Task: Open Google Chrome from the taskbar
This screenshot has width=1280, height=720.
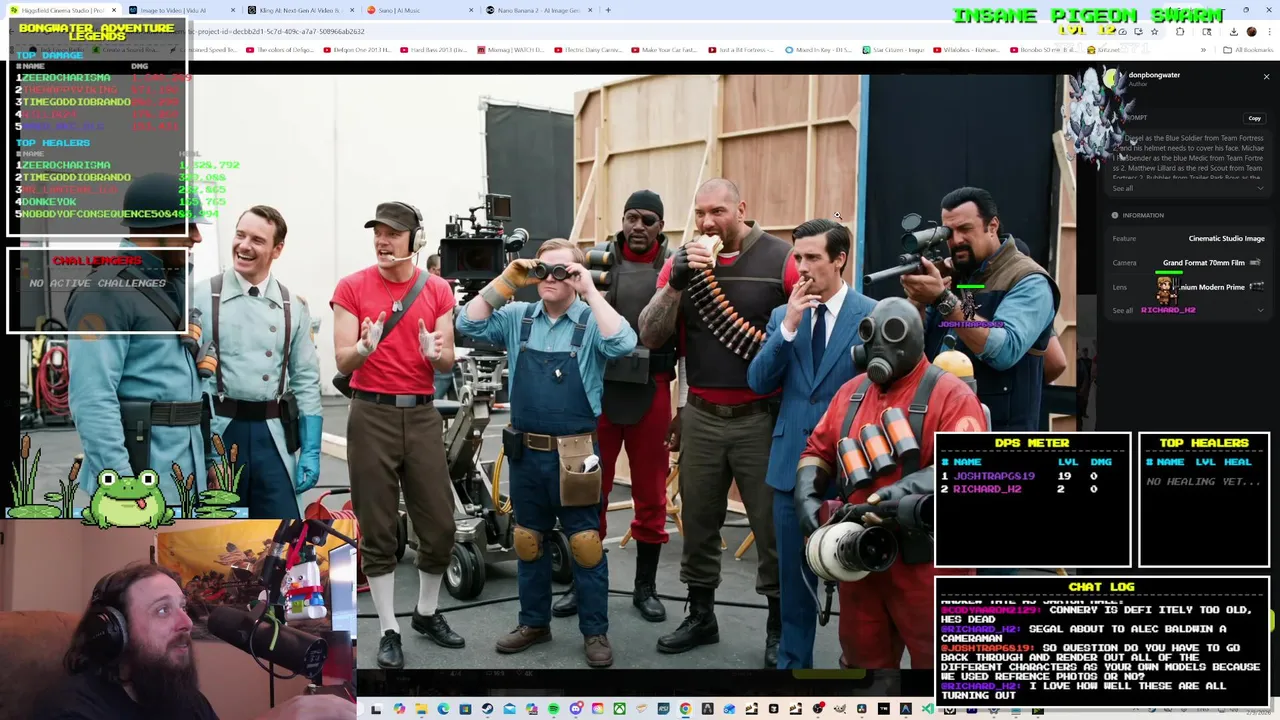Action: pyautogui.click(x=685, y=710)
